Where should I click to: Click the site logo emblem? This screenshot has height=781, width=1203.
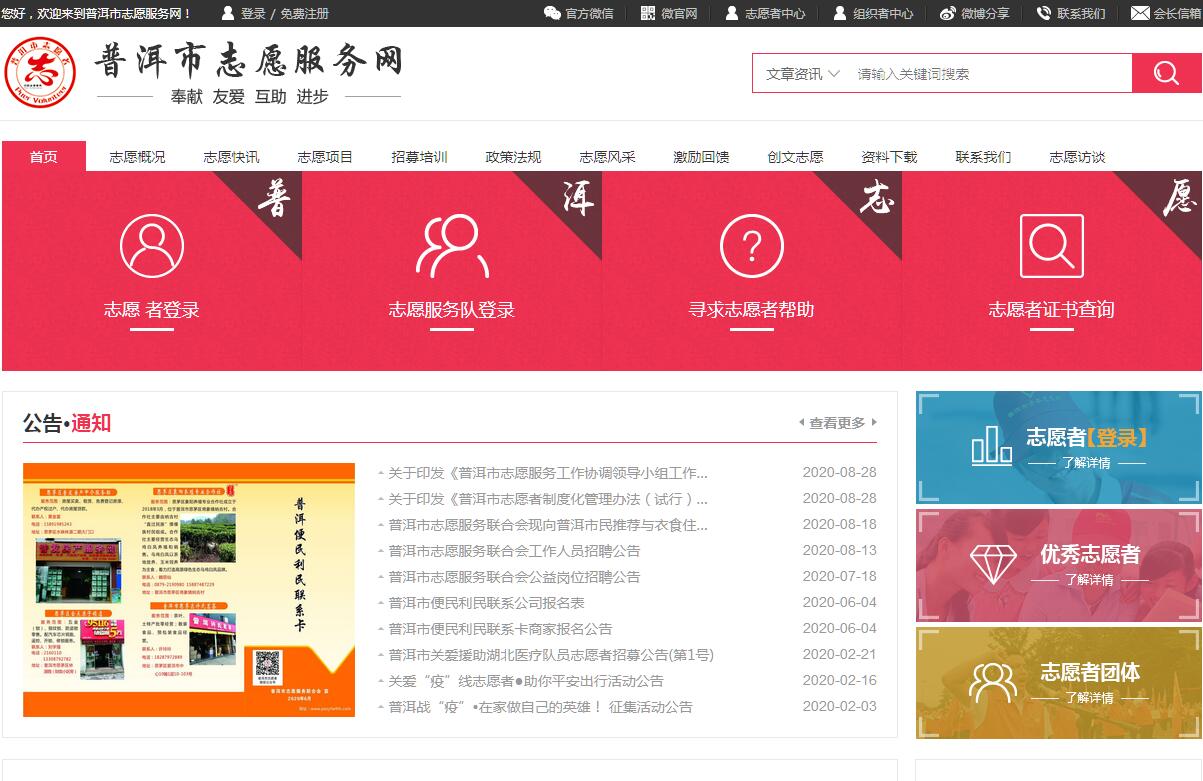tap(40, 72)
